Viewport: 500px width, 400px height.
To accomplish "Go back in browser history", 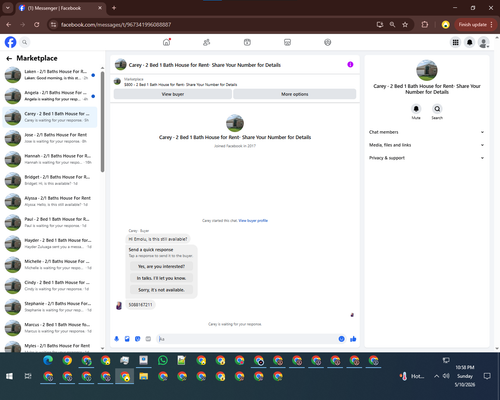I will pyautogui.click(x=9, y=25).
